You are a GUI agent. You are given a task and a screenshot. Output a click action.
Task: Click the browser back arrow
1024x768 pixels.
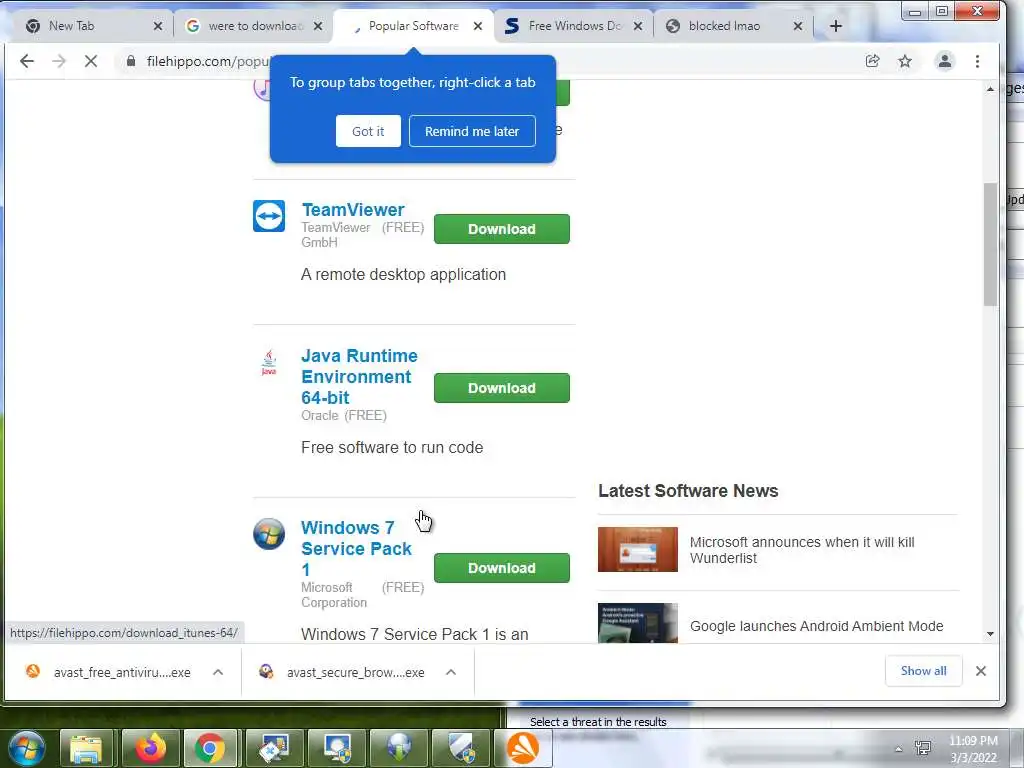coord(27,61)
